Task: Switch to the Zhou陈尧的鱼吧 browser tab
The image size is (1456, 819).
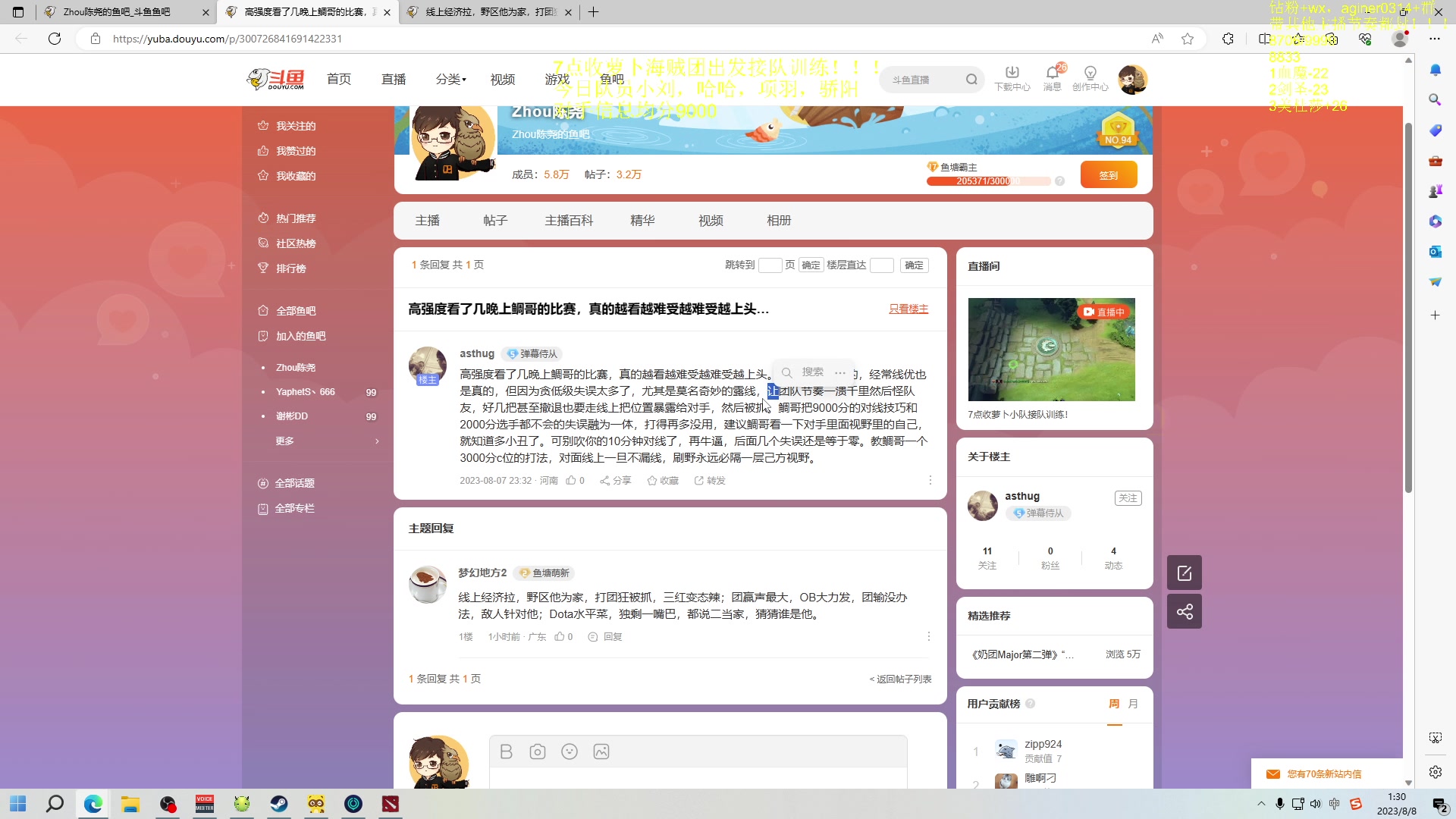Action: [126, 12]
